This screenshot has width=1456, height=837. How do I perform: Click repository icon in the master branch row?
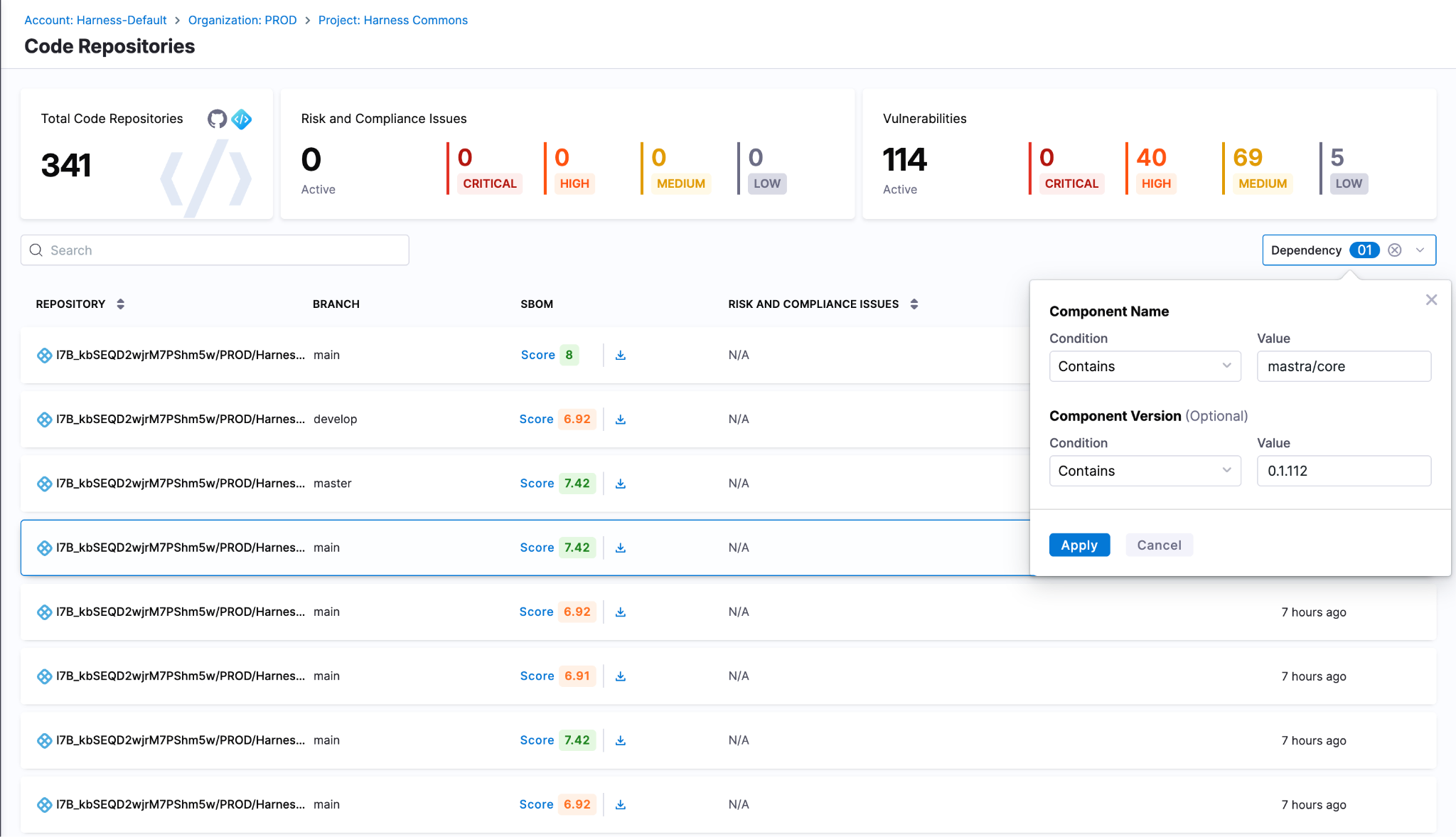[x=44, y=483]
